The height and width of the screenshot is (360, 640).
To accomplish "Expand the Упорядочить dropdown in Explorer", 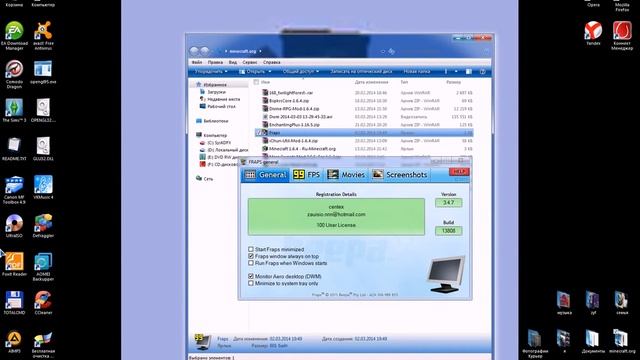I will (x=211, y=71).
